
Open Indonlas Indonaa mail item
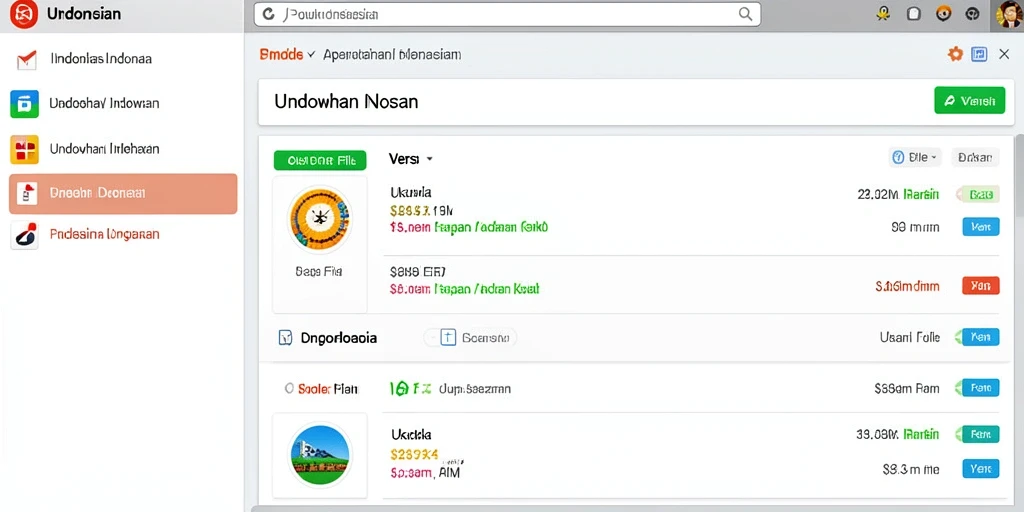123,59
